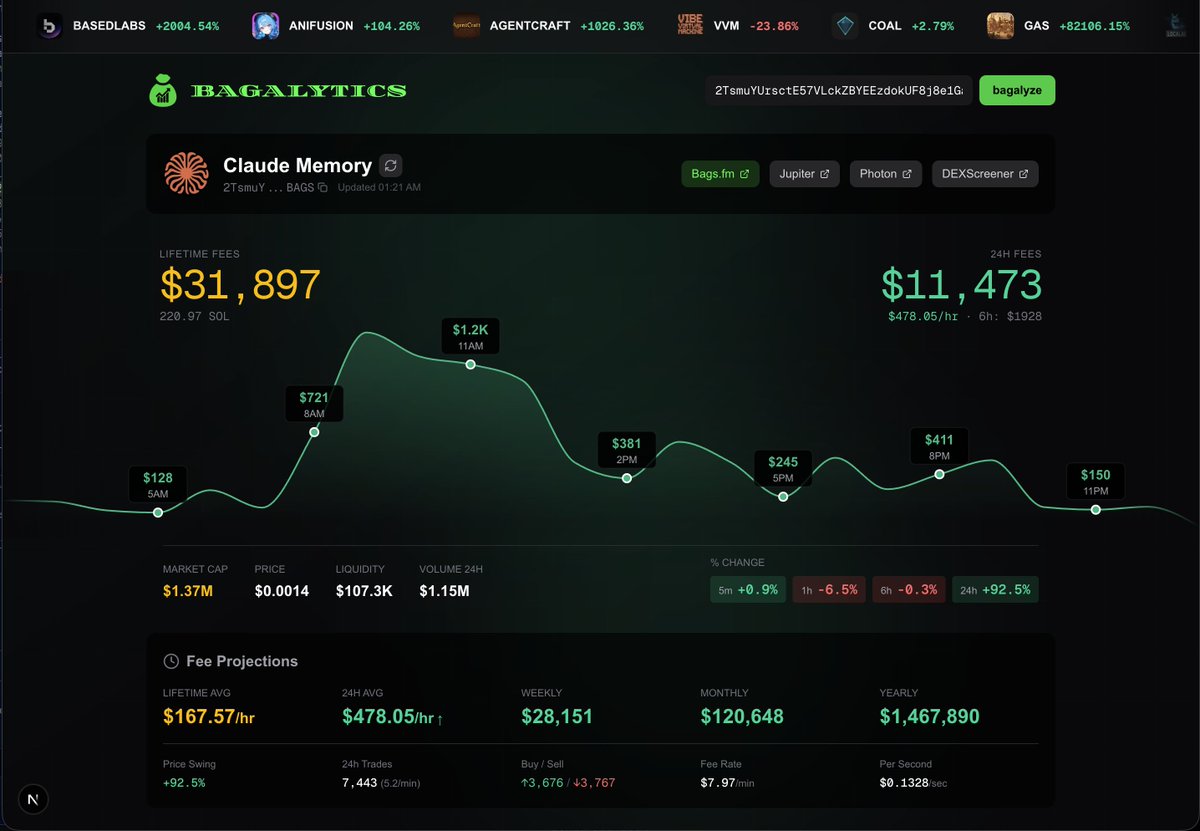Viewport: 1200px width, 831px height.
Task: Click the token address input field
Action: (839, 90)
